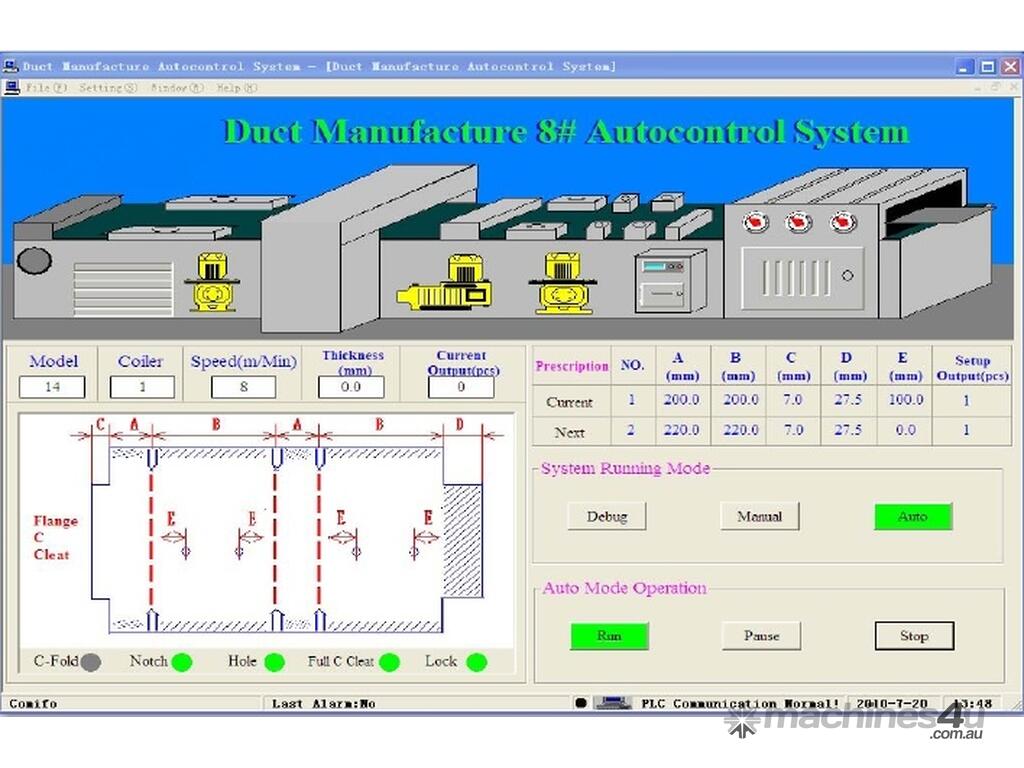Click the Model number field

52,387
